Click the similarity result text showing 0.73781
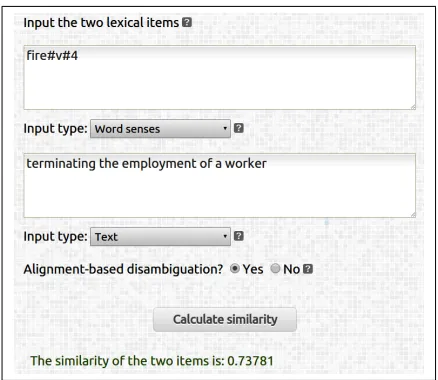The image size is (438, 380). 152,361
